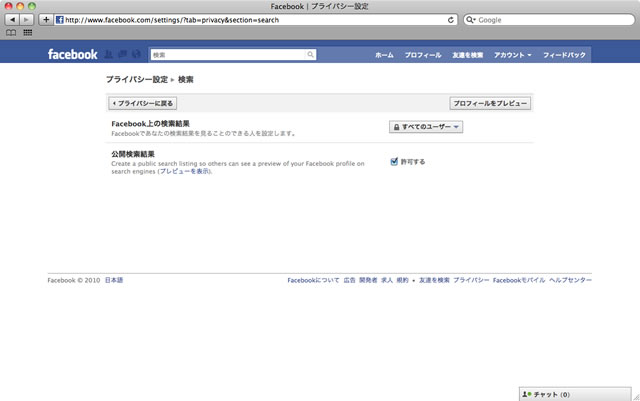
Task: Add bookmark with the plus button
Action: 46,20
